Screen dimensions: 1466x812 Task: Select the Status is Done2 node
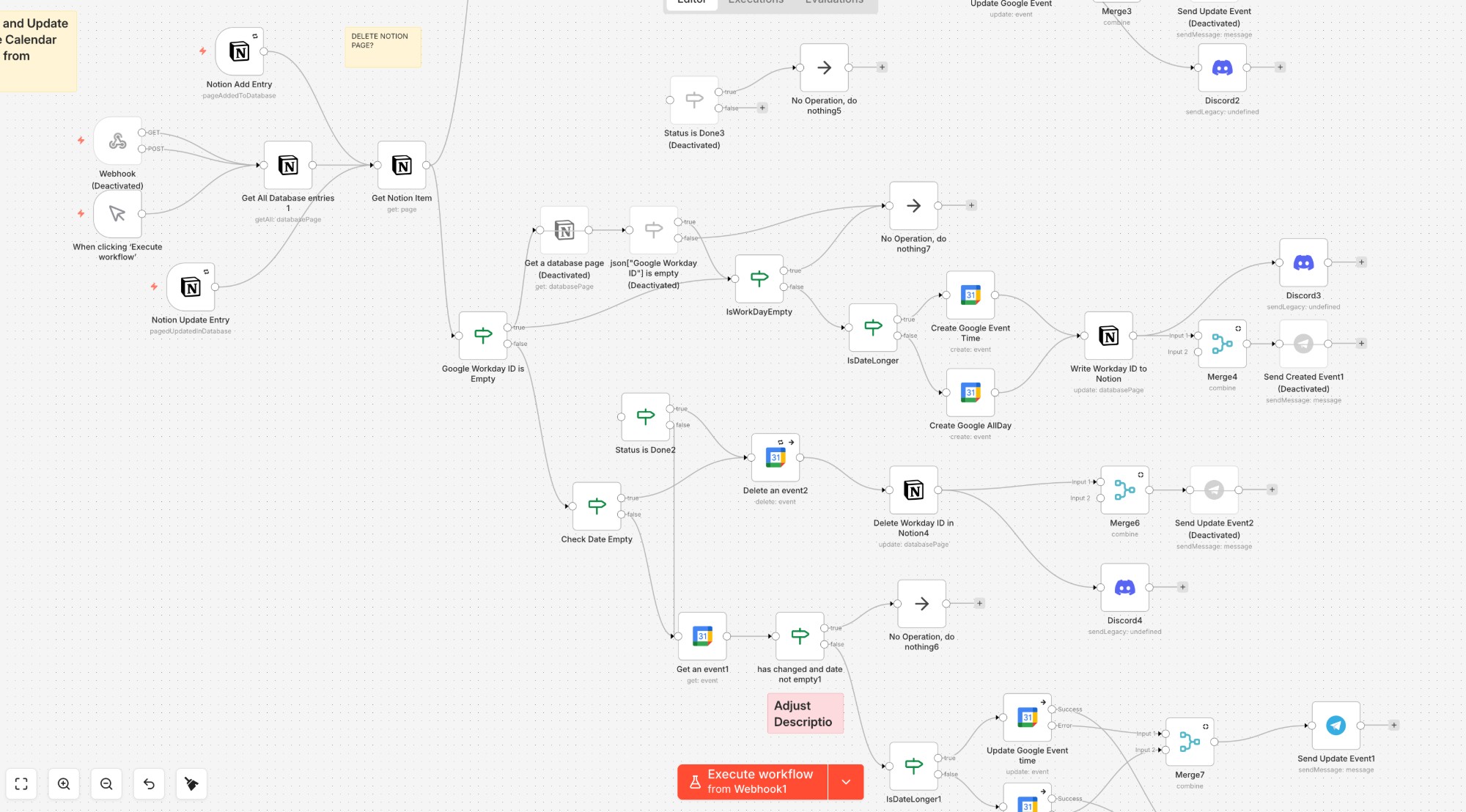click(x=646, y=417)
